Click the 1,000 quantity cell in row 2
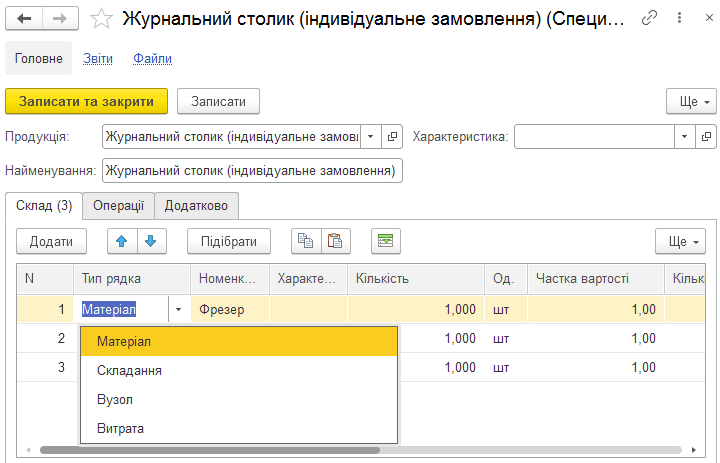Image resolution: width=720 pixels, height=463 pixels. (x=441, y=339)
